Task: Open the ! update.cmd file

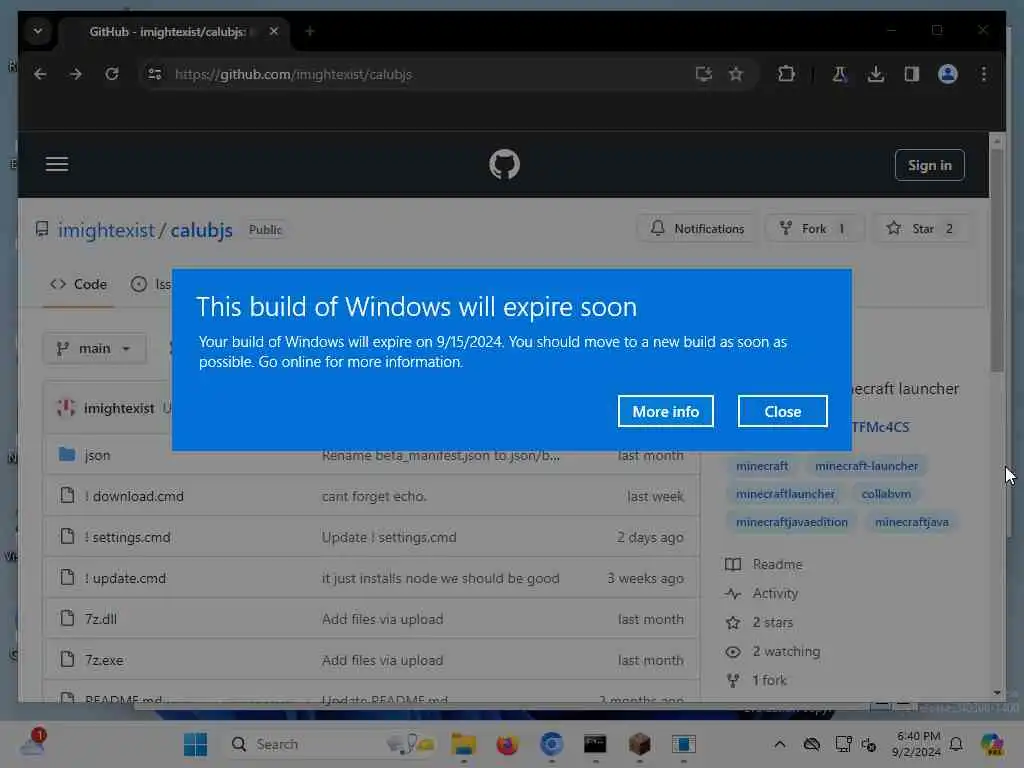Action: tap(125, 579)
